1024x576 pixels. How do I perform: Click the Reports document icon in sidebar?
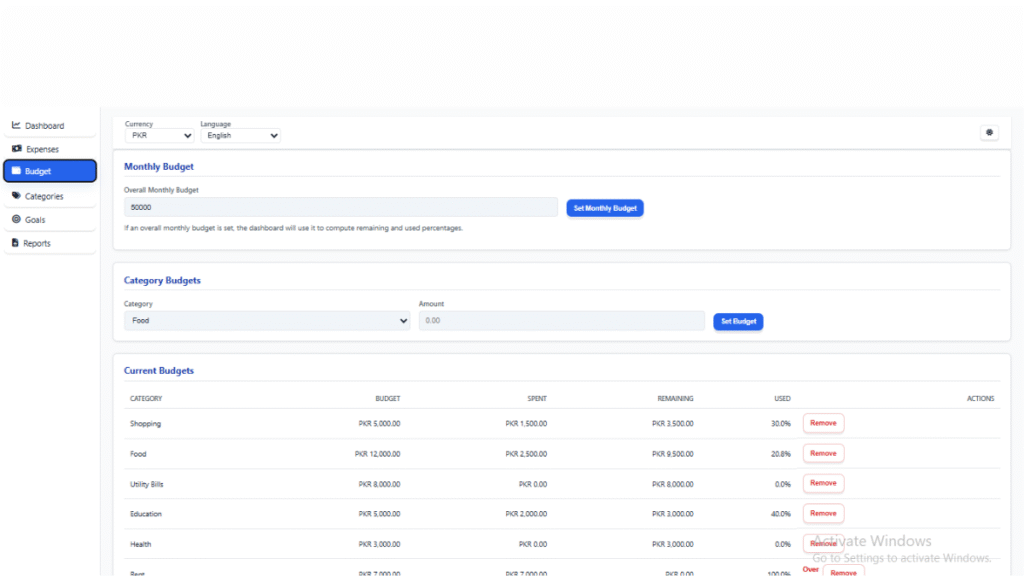click(15, 243)
